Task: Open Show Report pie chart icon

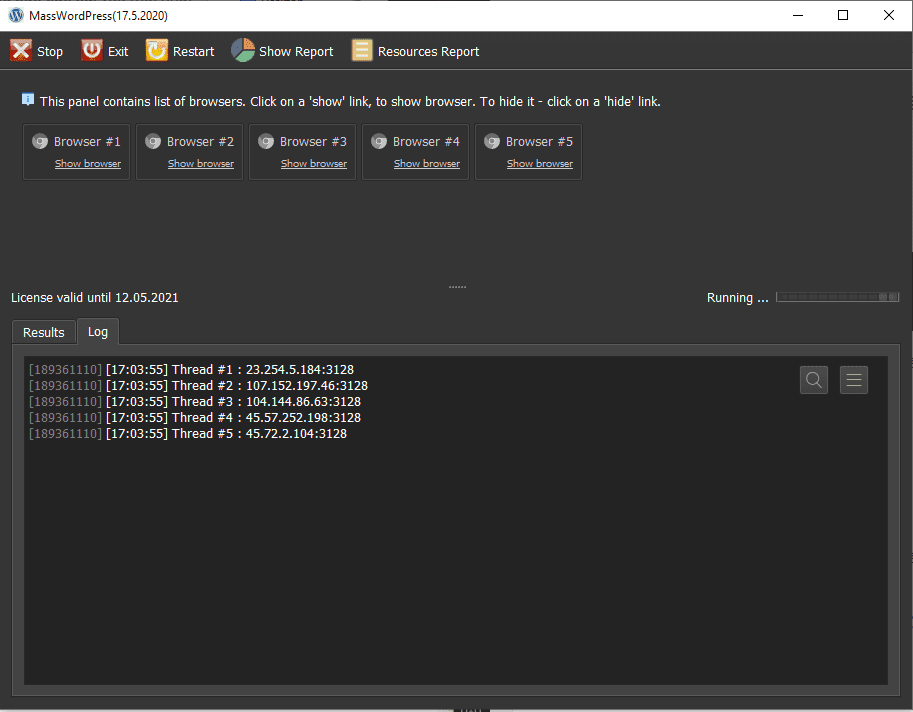Action: click(x=243, y=51)
